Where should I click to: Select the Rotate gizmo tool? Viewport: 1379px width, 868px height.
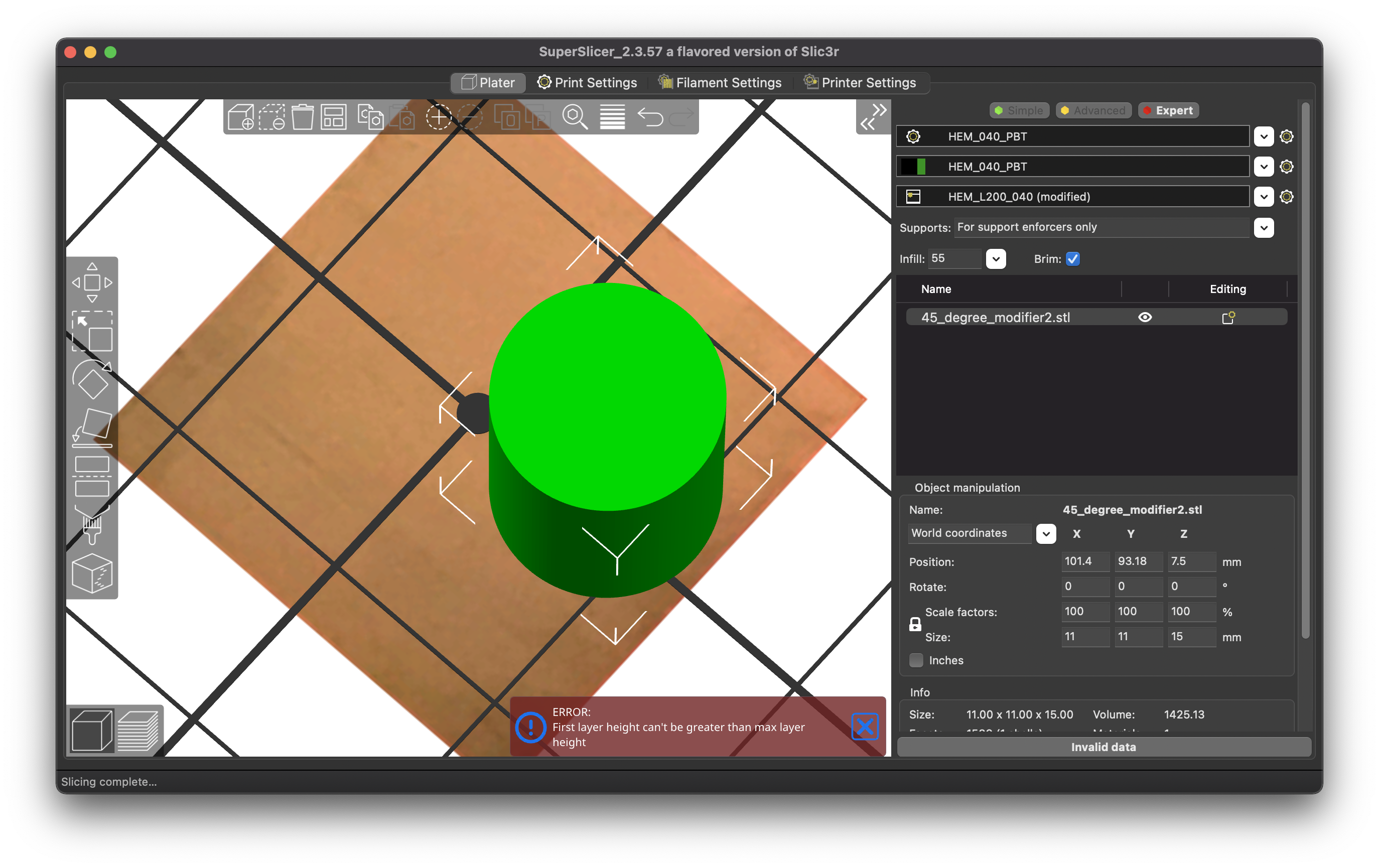(92, 379)
